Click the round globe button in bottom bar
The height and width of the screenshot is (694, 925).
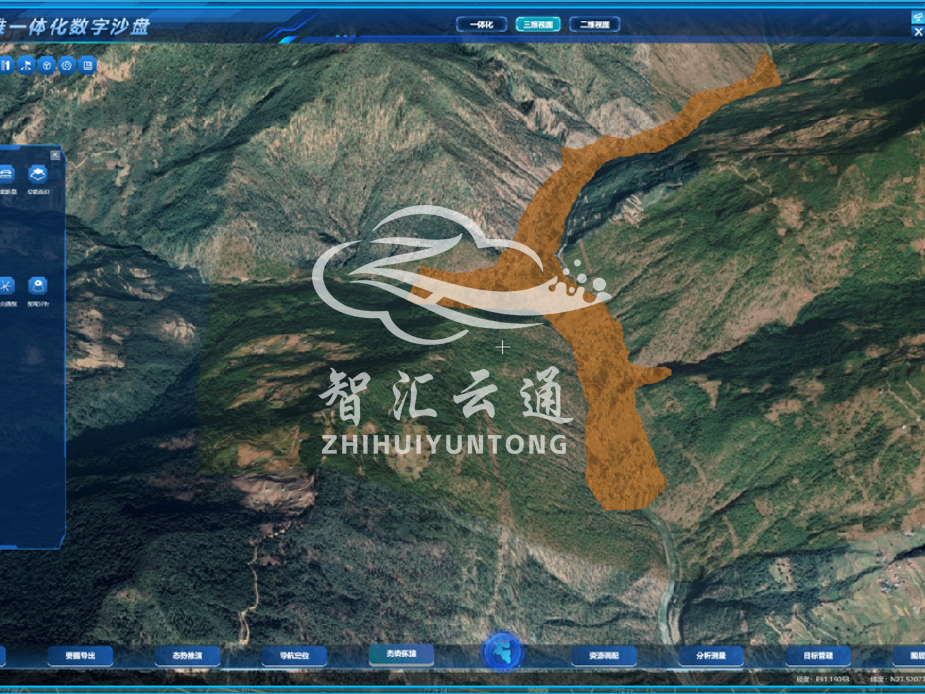(x=503, y=651)
